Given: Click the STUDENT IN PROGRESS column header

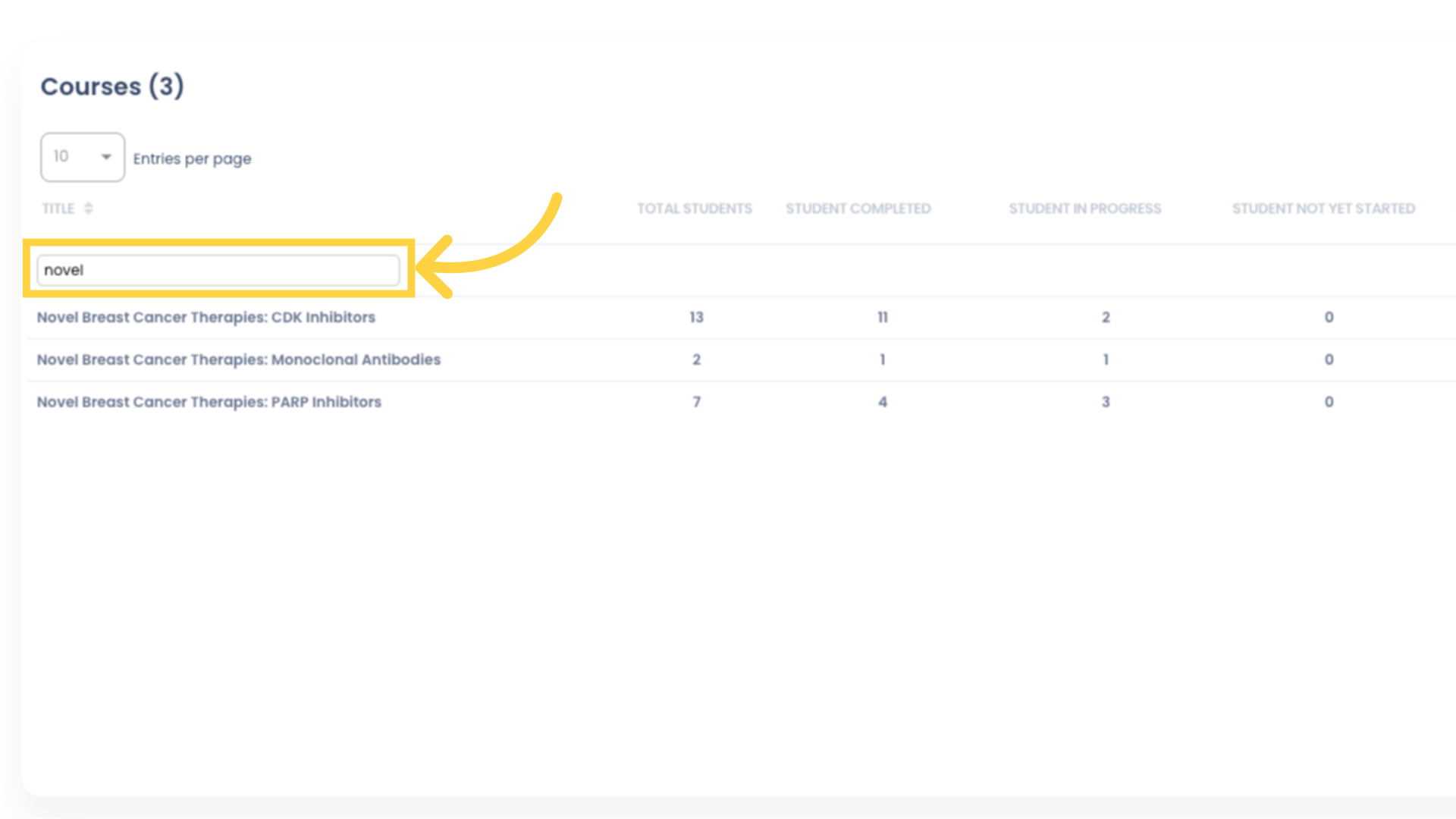Looking at the screenshot, I should [1084, 208].
